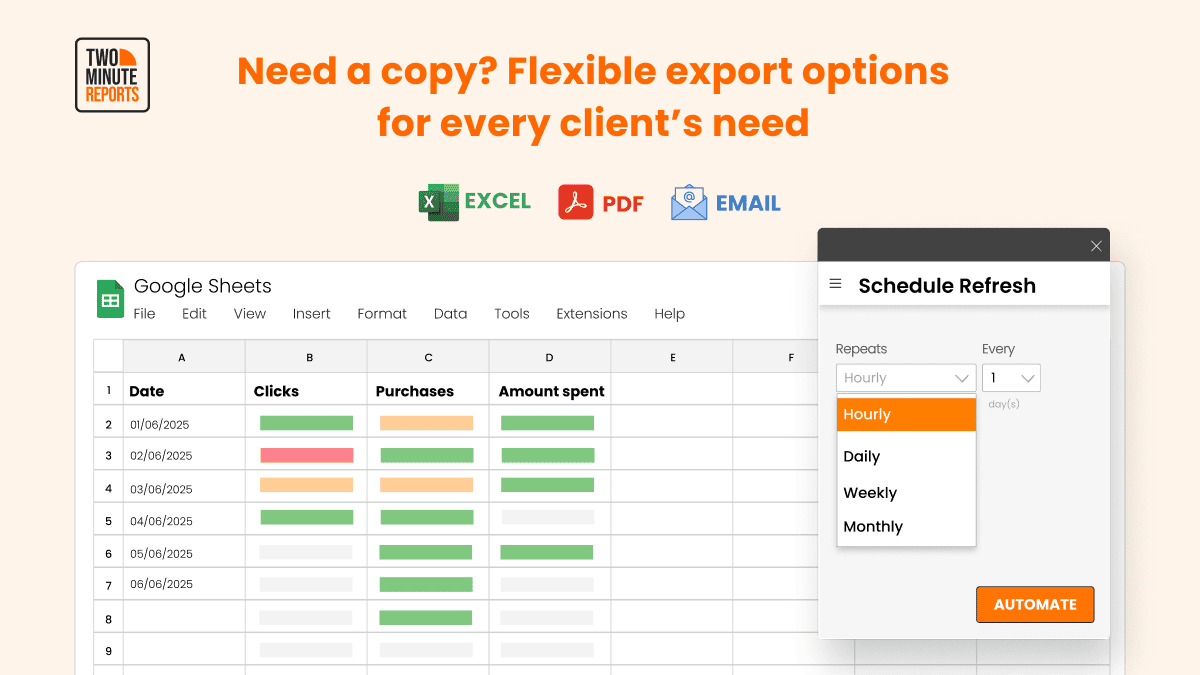Select Hourly in the Repeats list
1200x675 pixels.
pyautogui.click(x=906, y=414)
